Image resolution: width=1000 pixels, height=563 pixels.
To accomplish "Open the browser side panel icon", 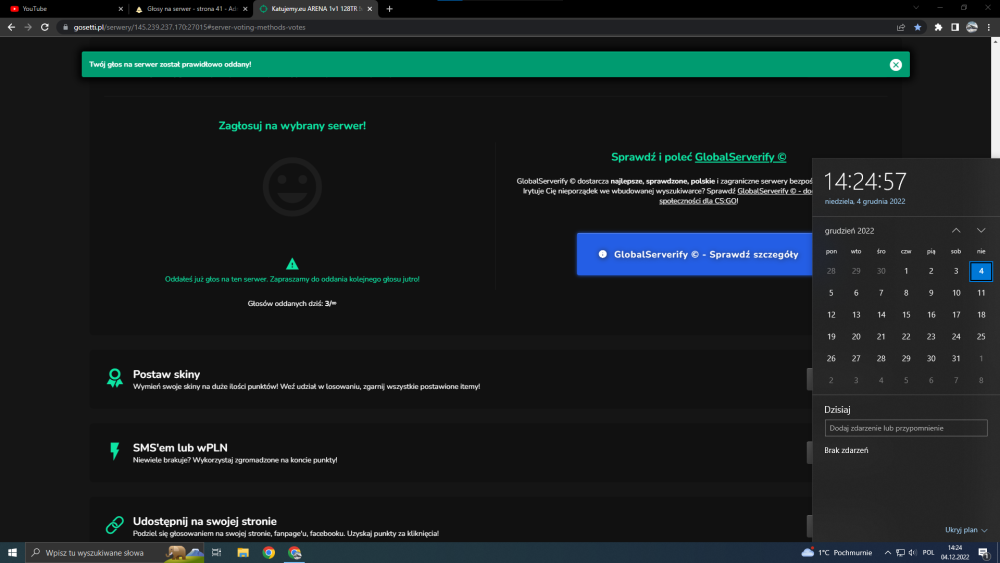I will (x=955, y=27).
